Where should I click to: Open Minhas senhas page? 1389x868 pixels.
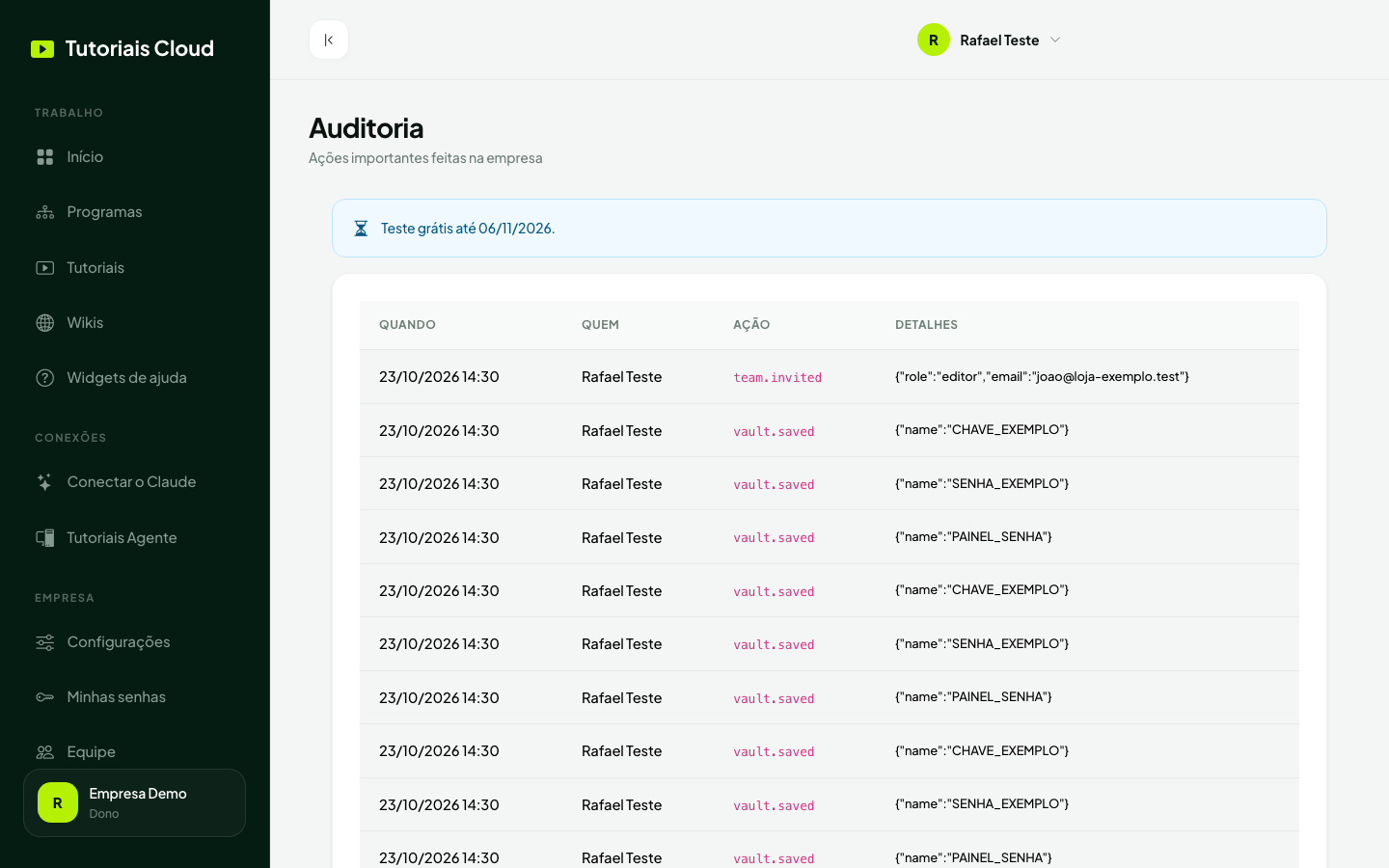pyautogui.click(x=135, y=697)
